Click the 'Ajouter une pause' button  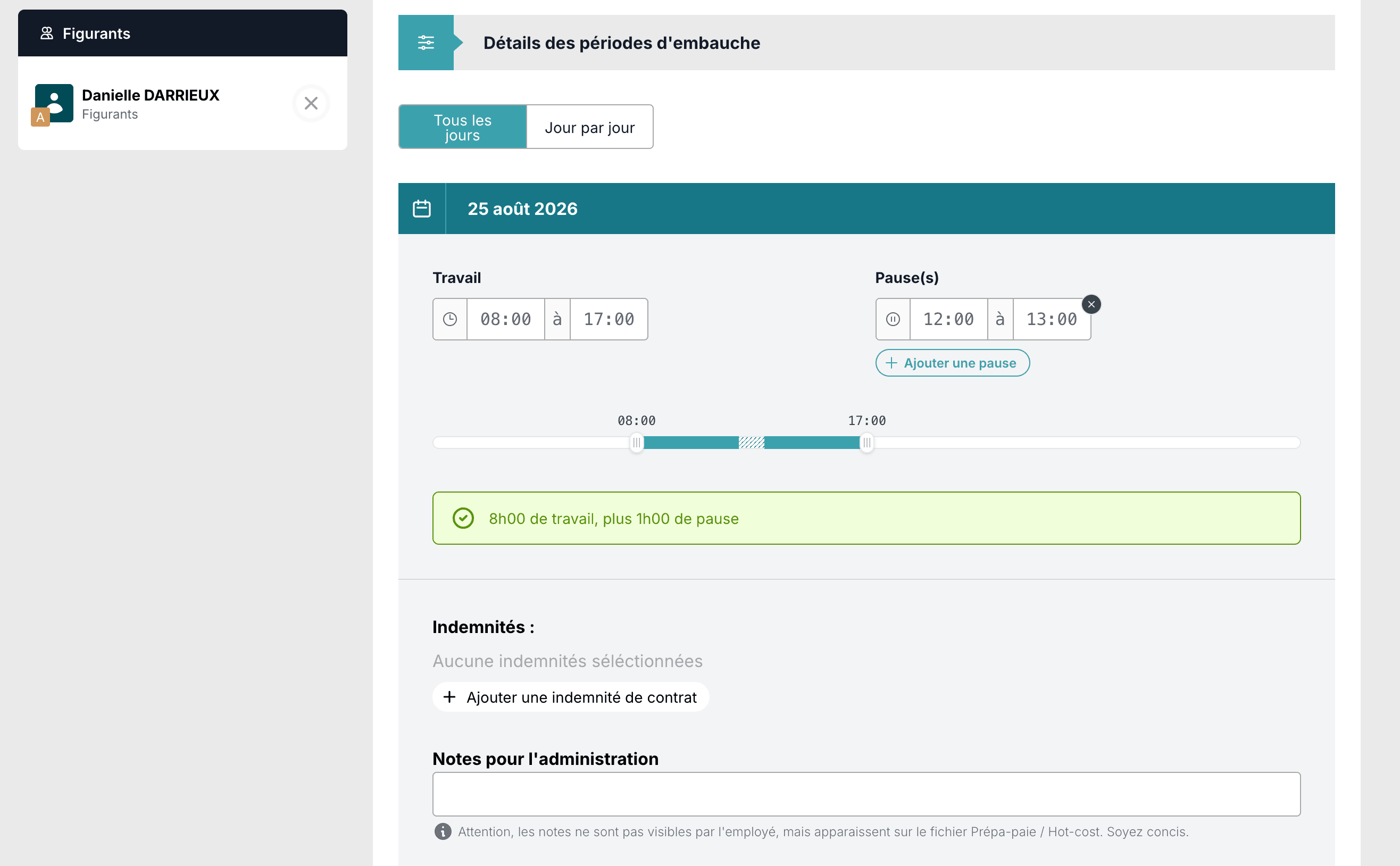pos(952,363)
